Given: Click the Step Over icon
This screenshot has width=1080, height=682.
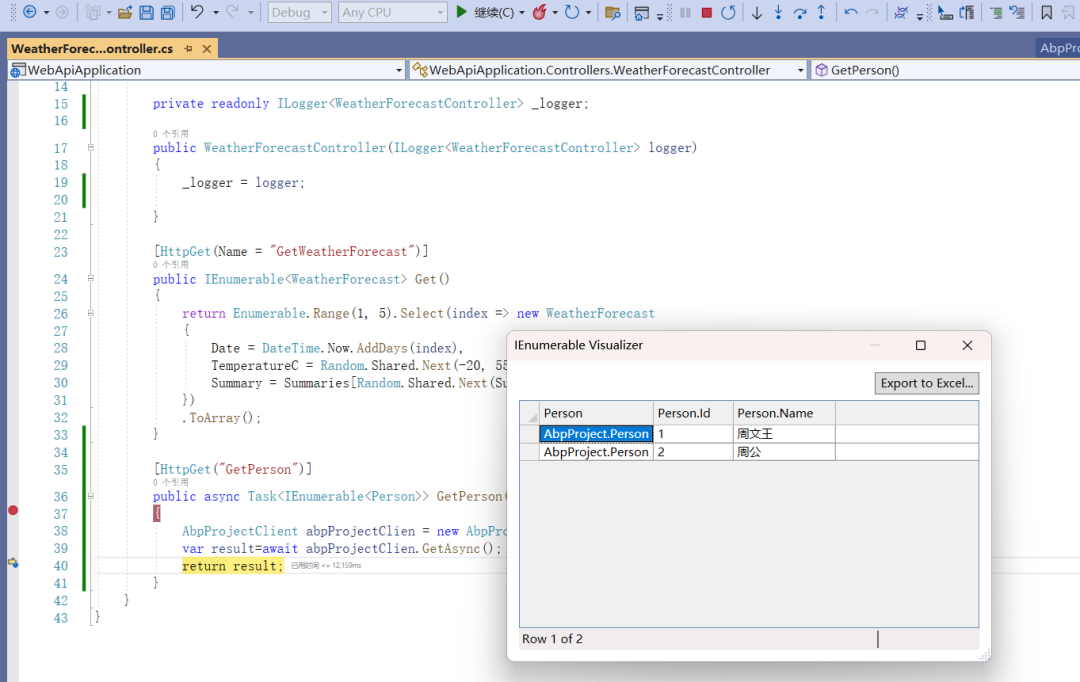Looking at the screenshot, I should click(800, 12).
